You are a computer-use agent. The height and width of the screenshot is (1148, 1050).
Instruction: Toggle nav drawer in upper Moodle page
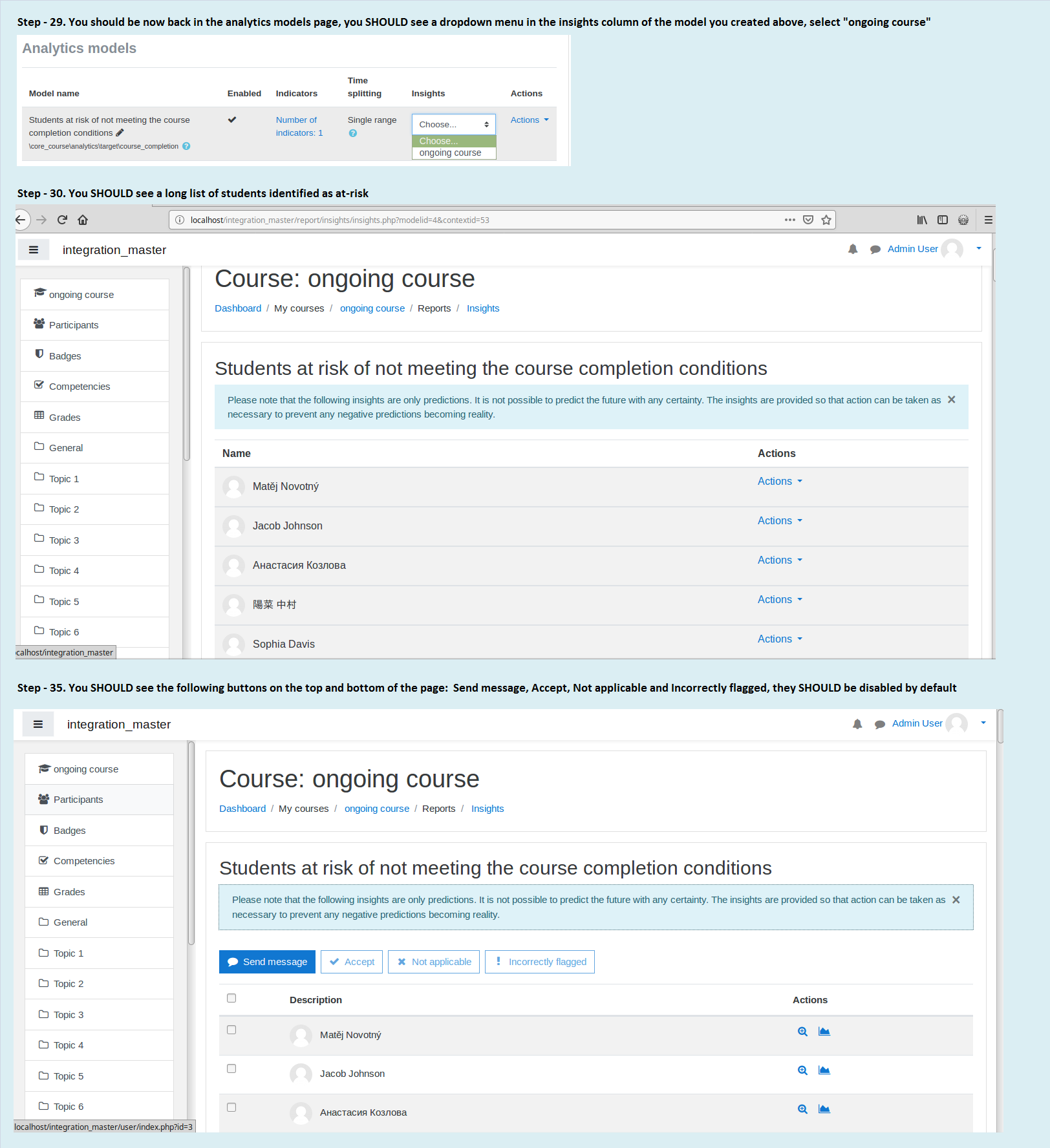tap(34, 250)
